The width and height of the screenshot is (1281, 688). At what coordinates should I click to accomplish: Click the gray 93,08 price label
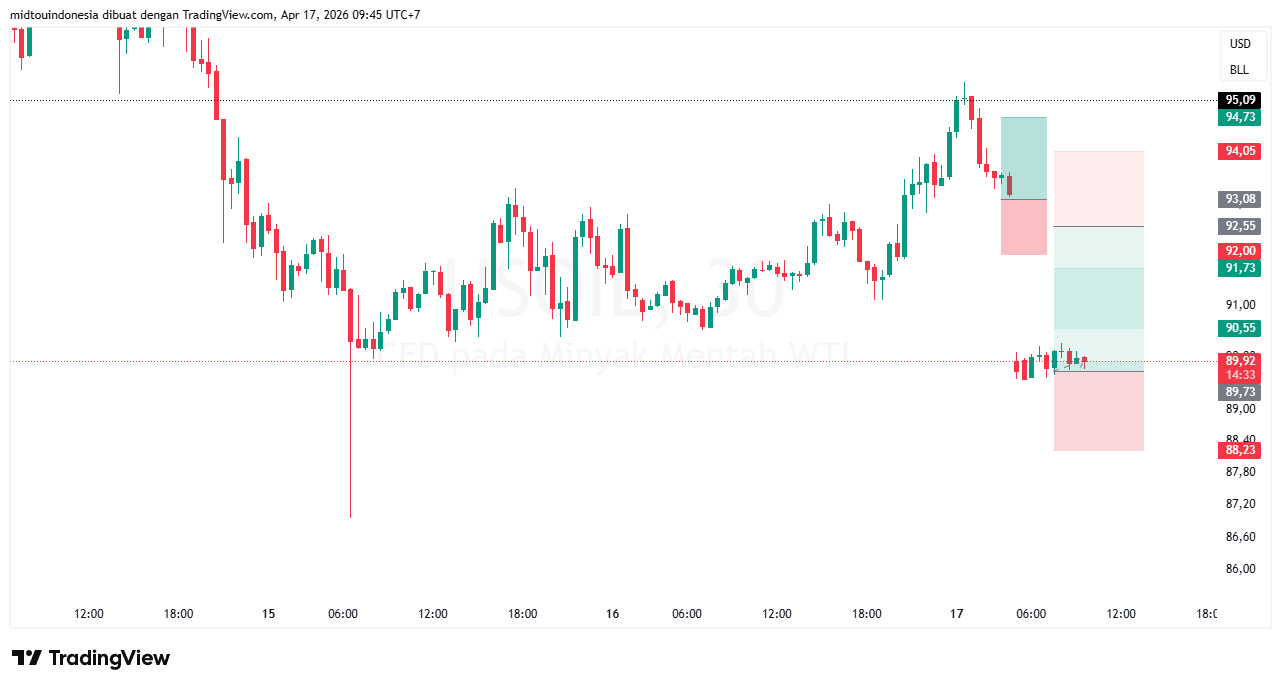coord(1240,199)
